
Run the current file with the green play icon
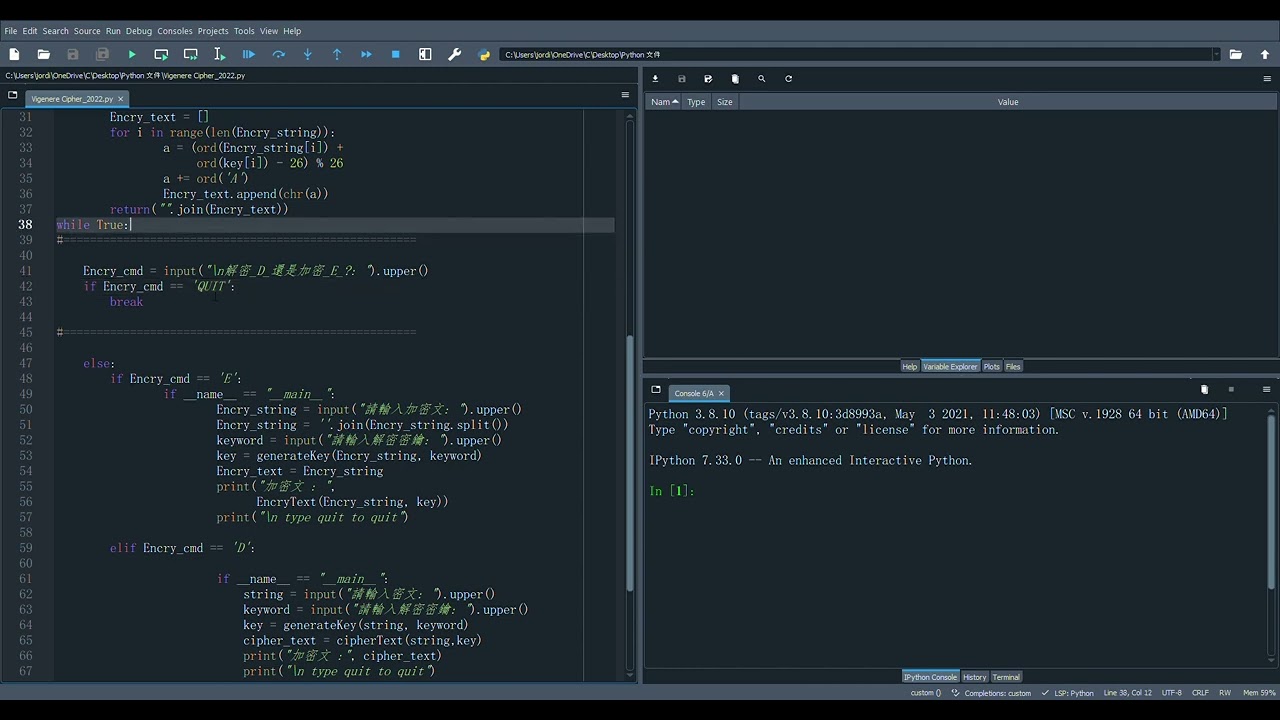[x=131, y=54]
